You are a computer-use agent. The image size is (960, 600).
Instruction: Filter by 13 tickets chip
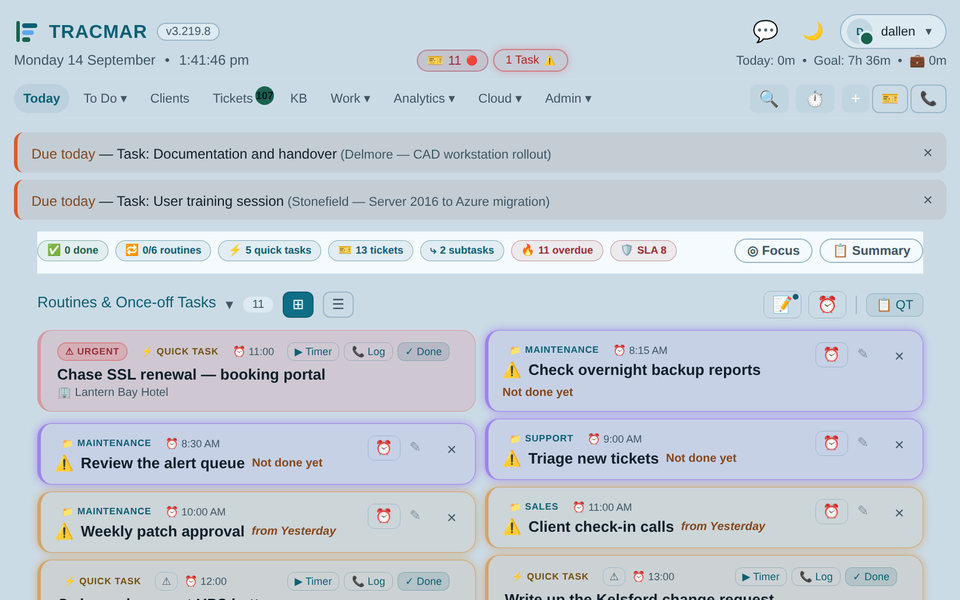[x=370, y=250]
